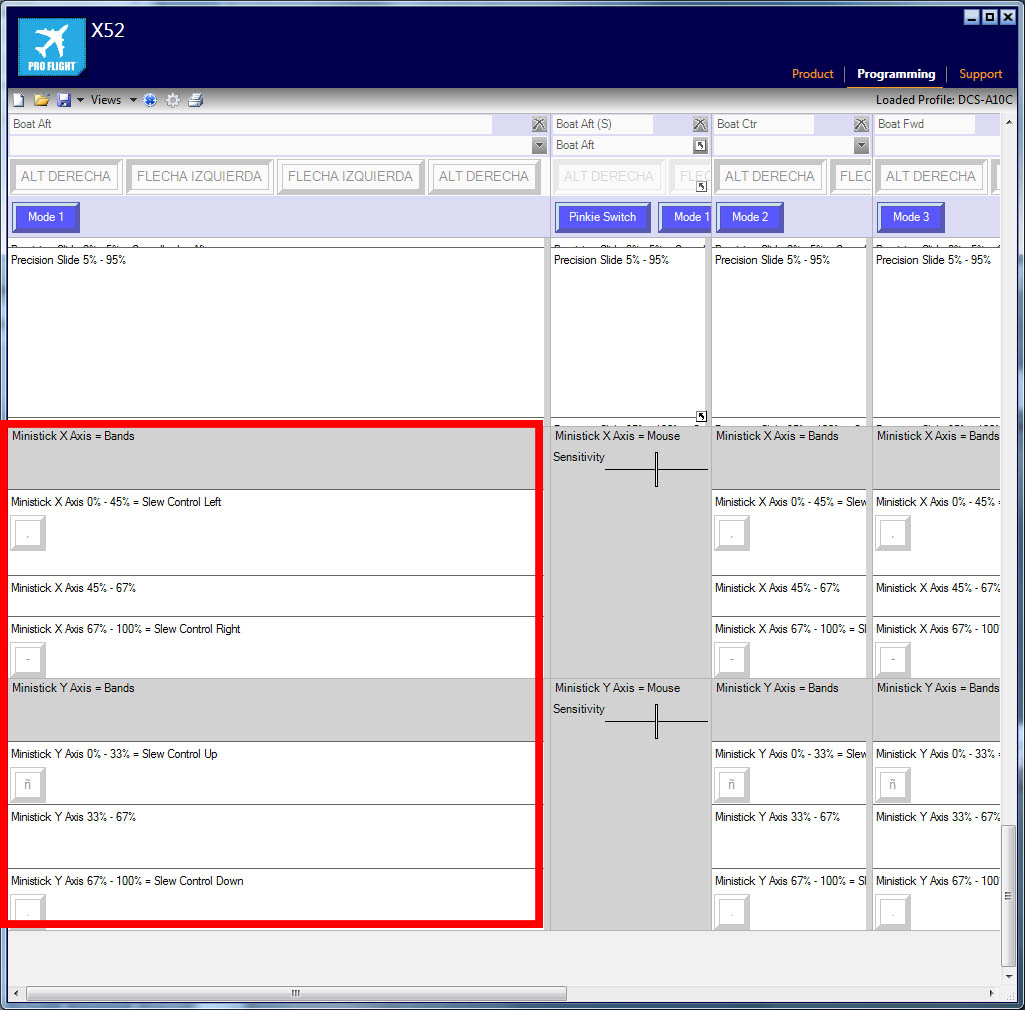Viewport: 1025px width, 1010px height.
Task: Click the link arrow icon beside Boat Aft under Boat Aft (S)
Action: click(700, 146)
